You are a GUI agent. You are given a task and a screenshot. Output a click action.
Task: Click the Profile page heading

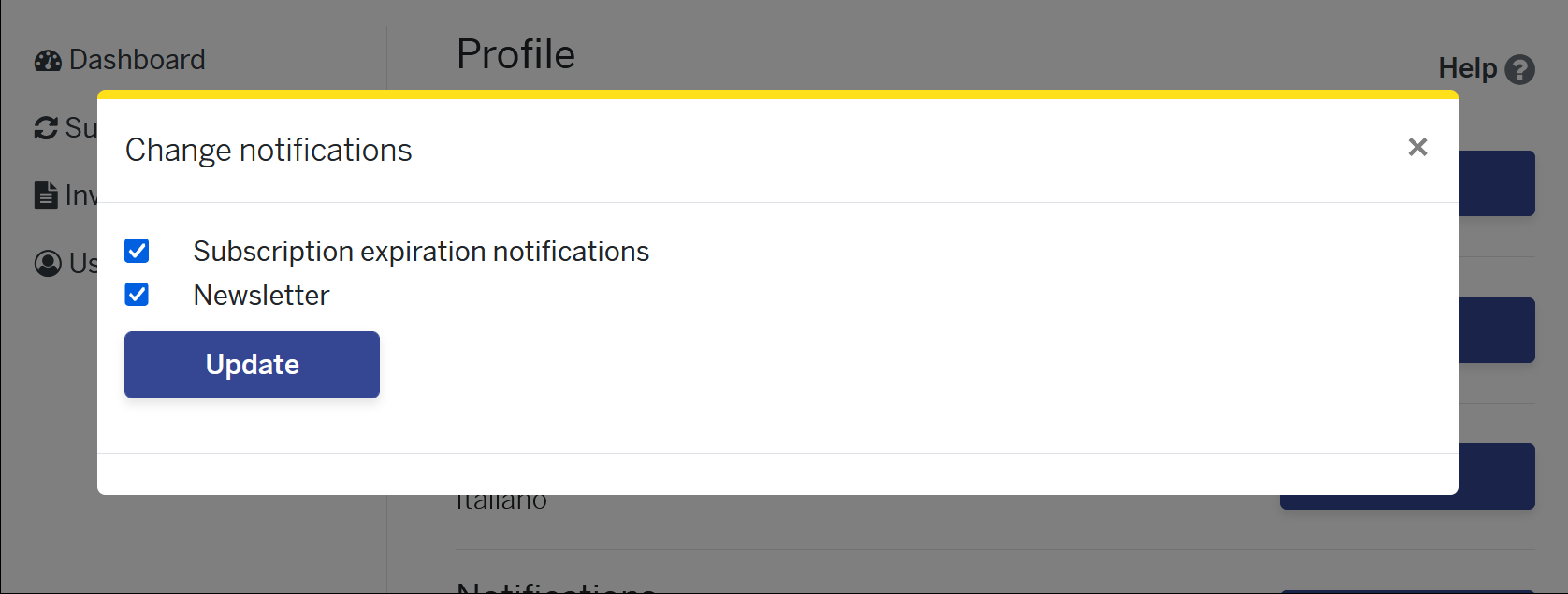[515, 54]
